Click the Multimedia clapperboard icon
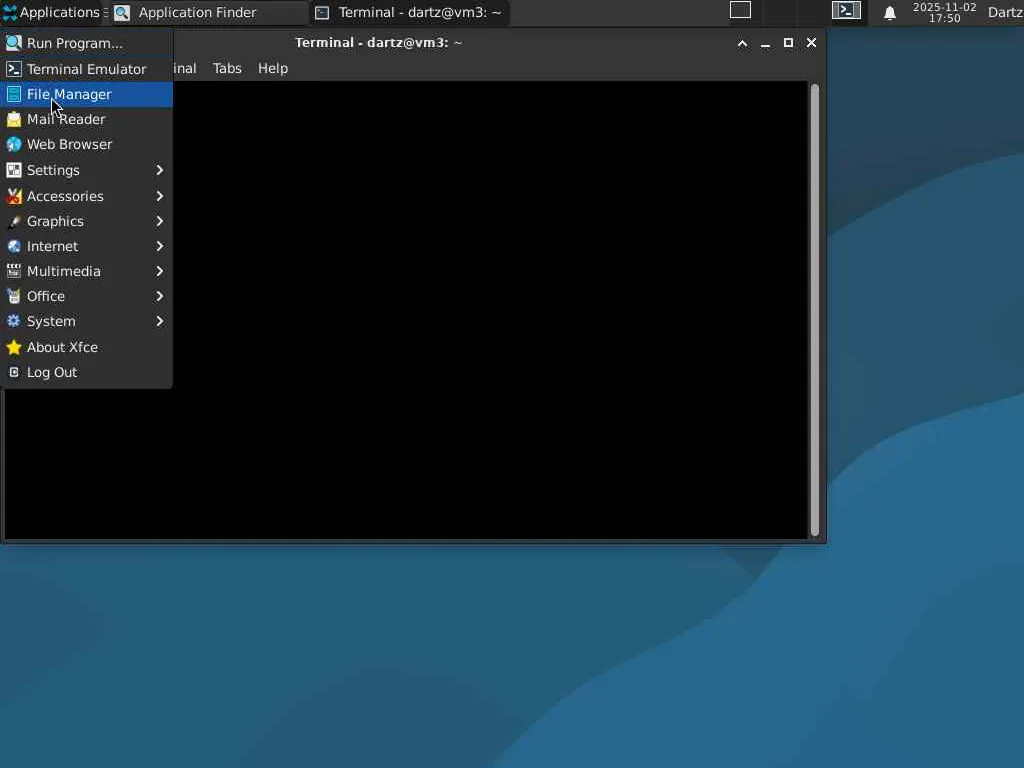Screen dimensions: 1024x768 (14, 271)
